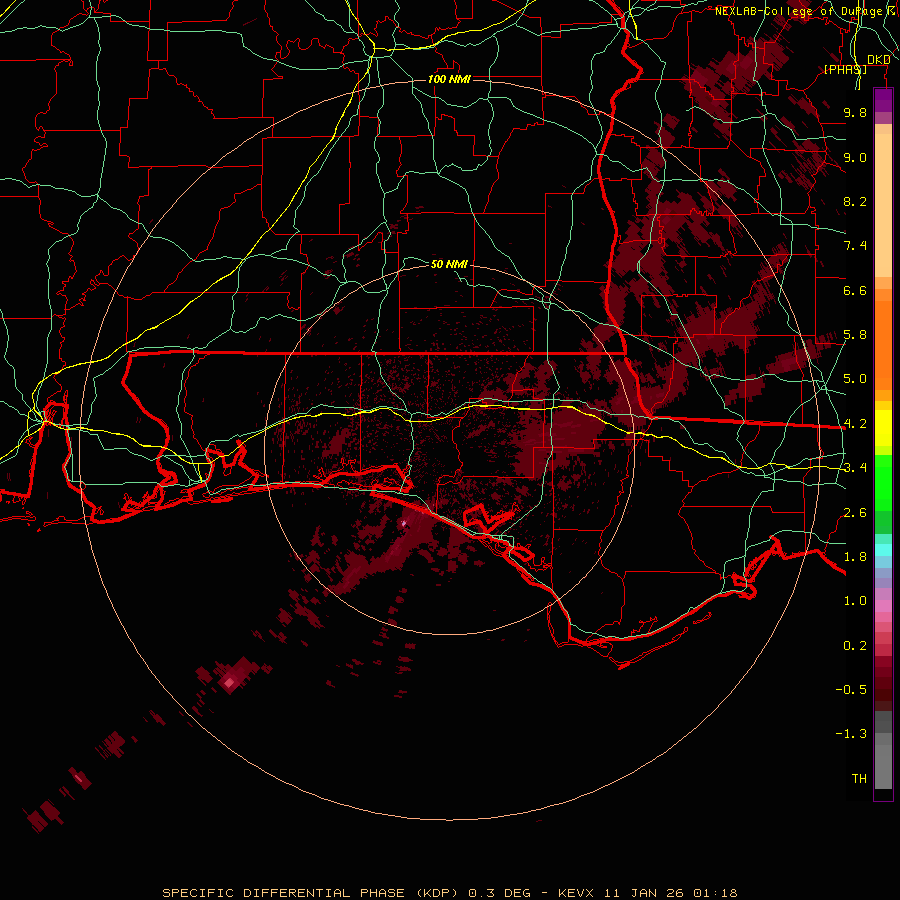Select the pink segment of the color bar
The height and width of the screenshot is (900, 900).
(x=883, y=606)
